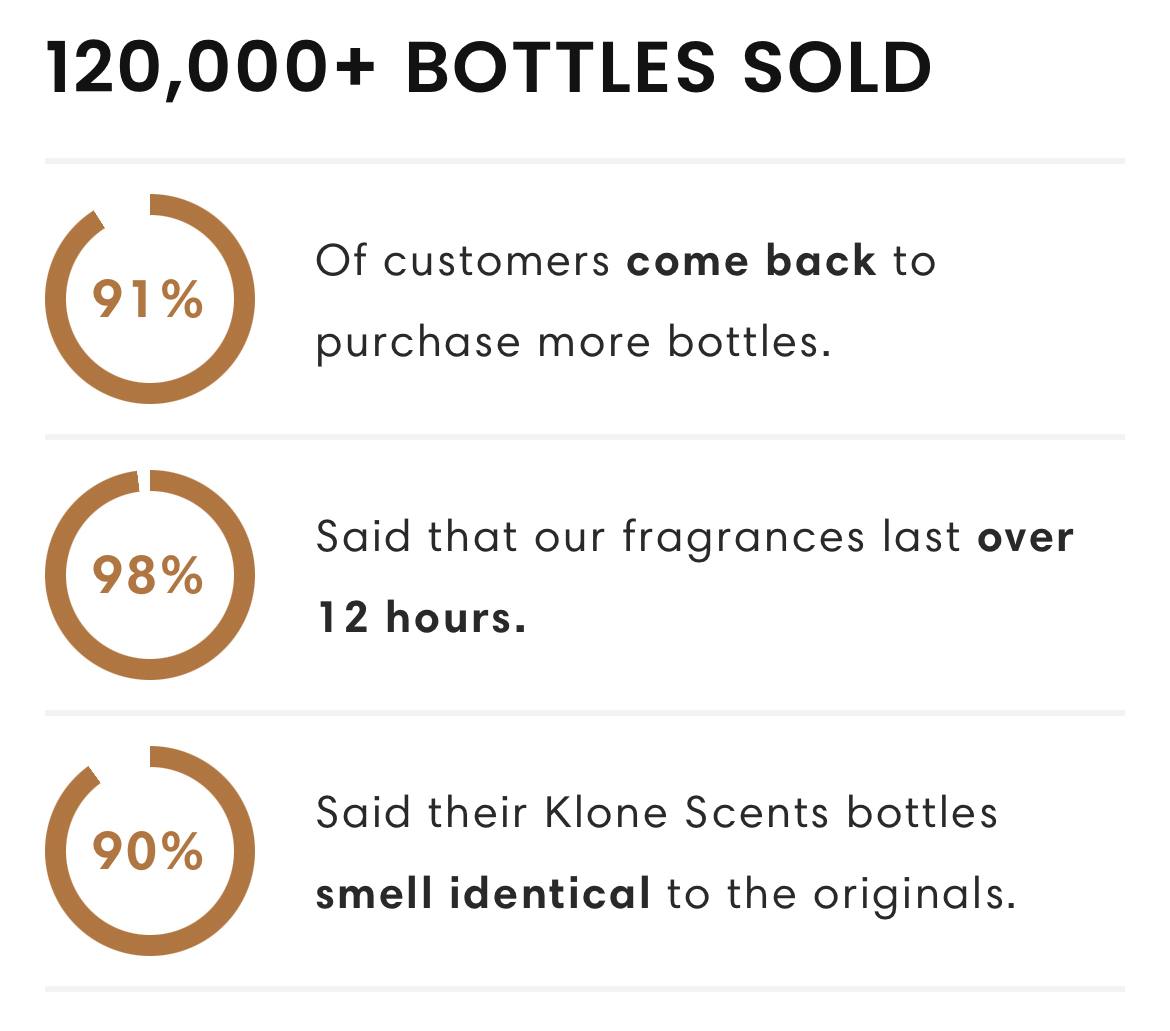Image resolution: width=1170 pixels, height=1031 pixels.
Task: Click the divider line below the heading
Action: point(585,160)
